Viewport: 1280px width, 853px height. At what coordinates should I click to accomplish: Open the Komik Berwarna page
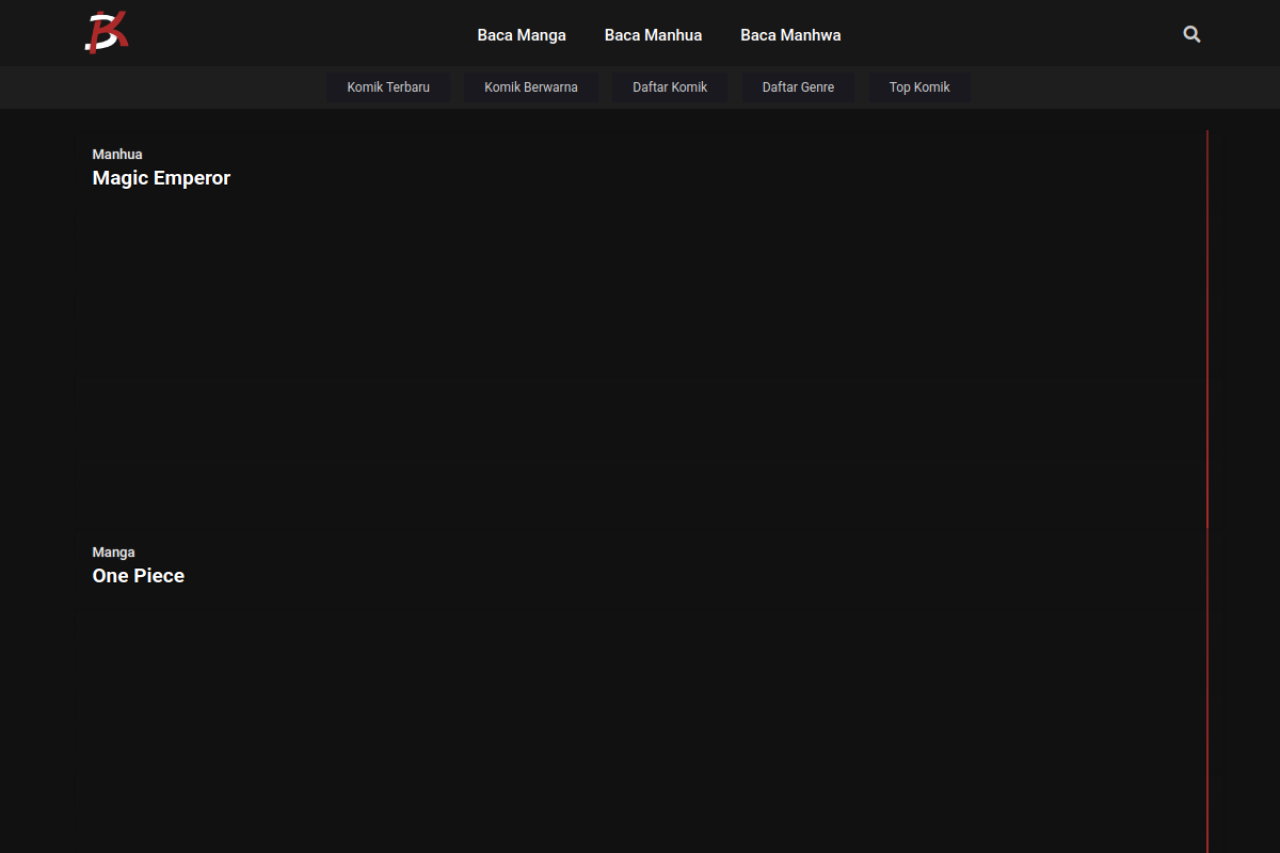click(x=531, y=87)
